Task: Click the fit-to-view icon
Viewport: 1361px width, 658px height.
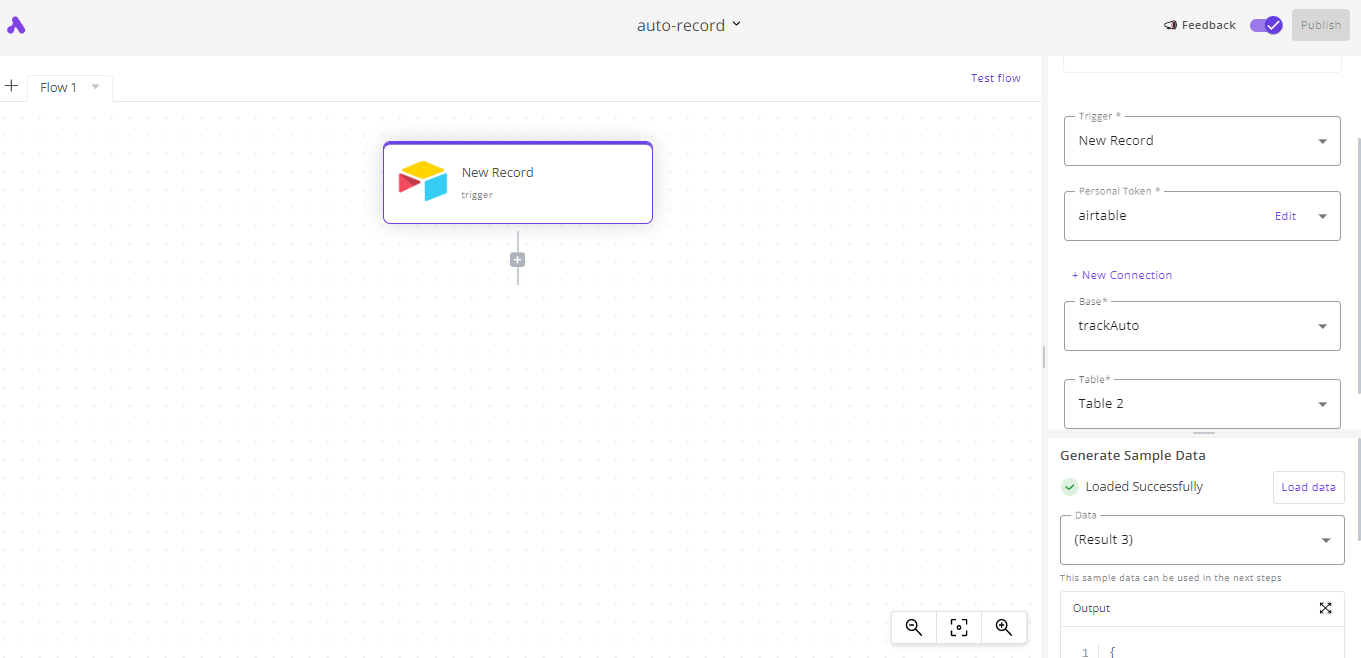Action: point(958,627)
